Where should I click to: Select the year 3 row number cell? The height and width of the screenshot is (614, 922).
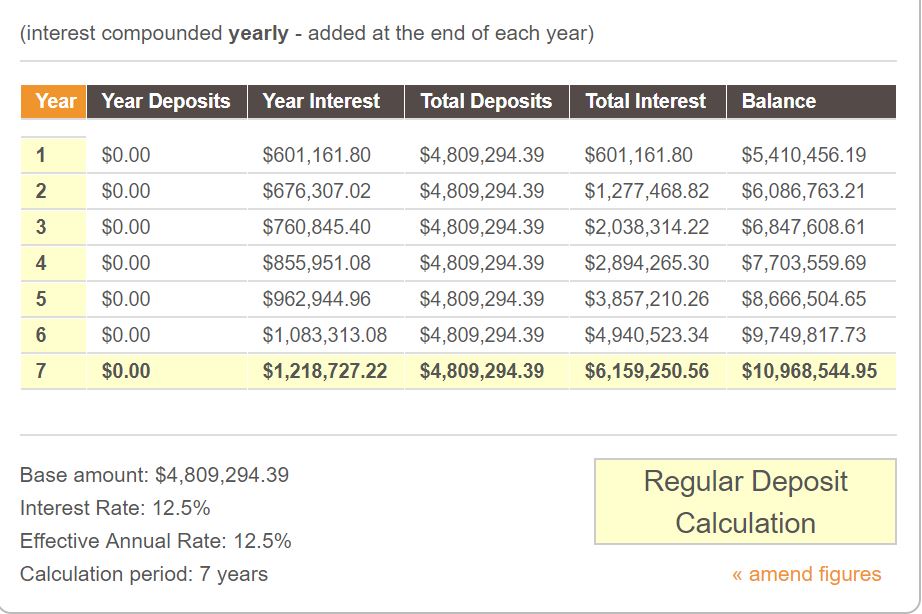[x=53, y=227]
